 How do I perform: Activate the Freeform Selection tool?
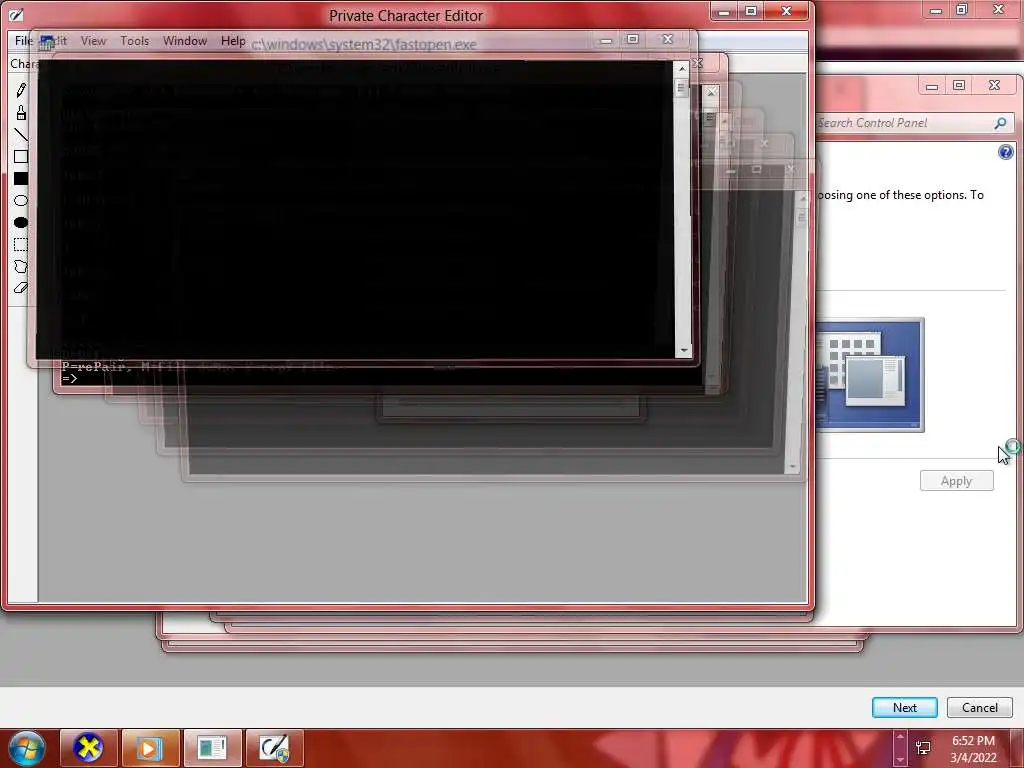click(21, 266)
